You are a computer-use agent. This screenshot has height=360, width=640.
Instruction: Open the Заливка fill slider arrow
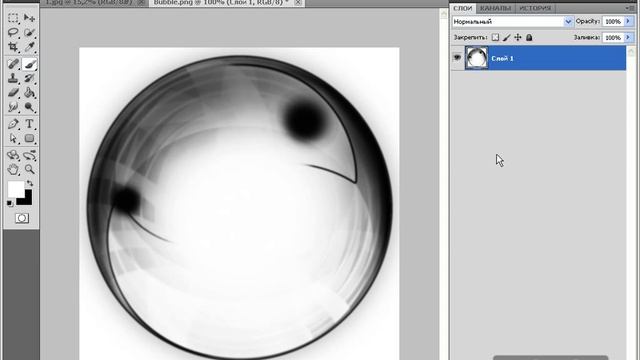pyautogui.click(x=628, y=38)
